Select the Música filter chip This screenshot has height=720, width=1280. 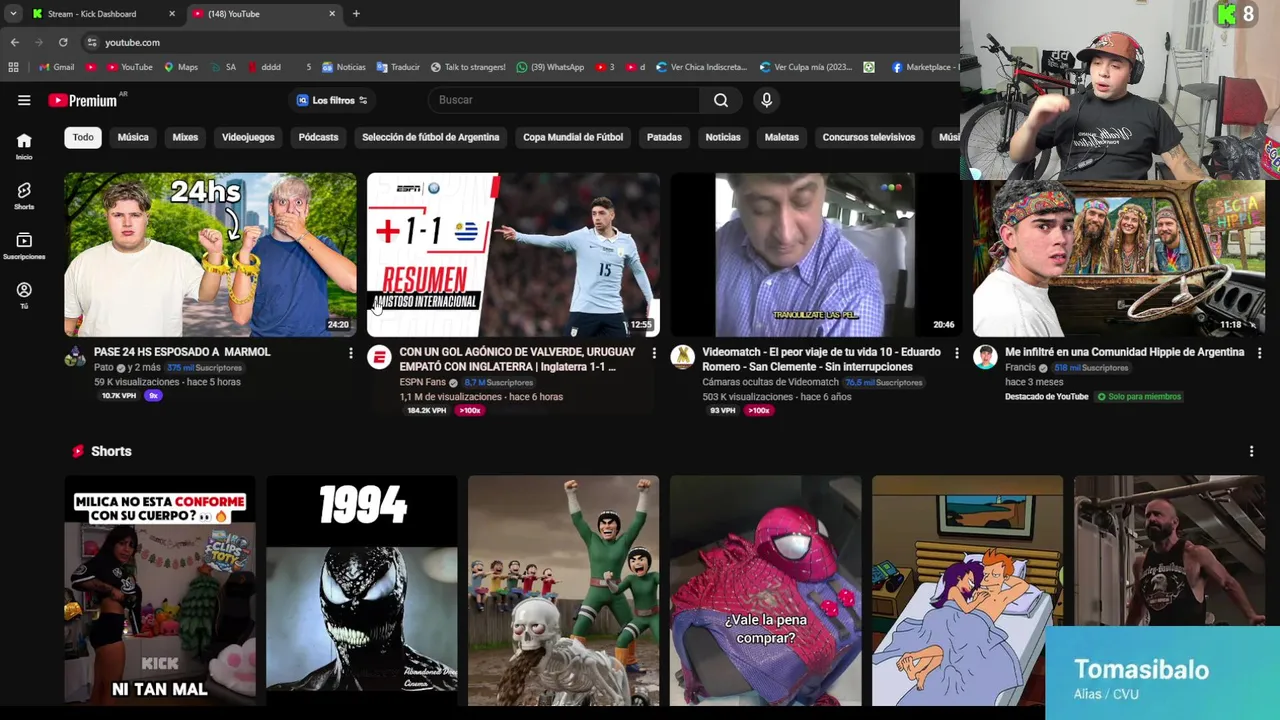click(x=133, y=137)
